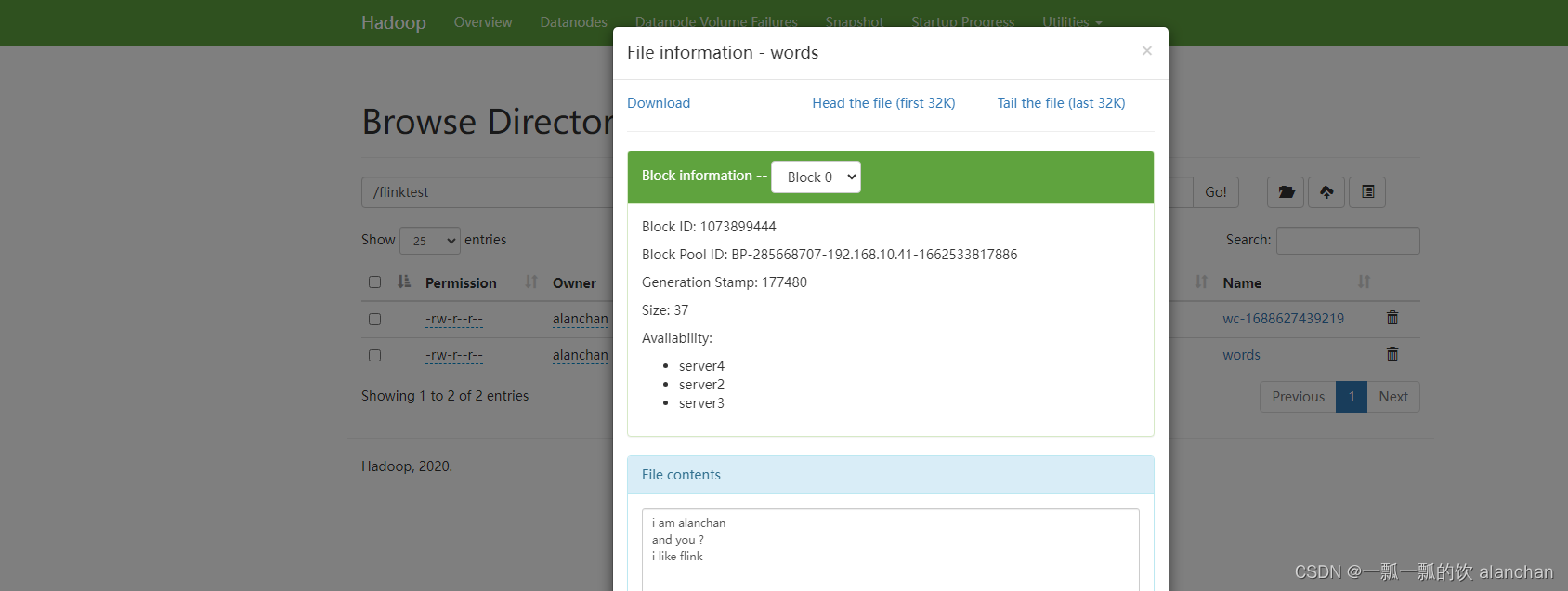1568x591 pixels.
Task: Check the box for the words row
Action: click(374, 355)
